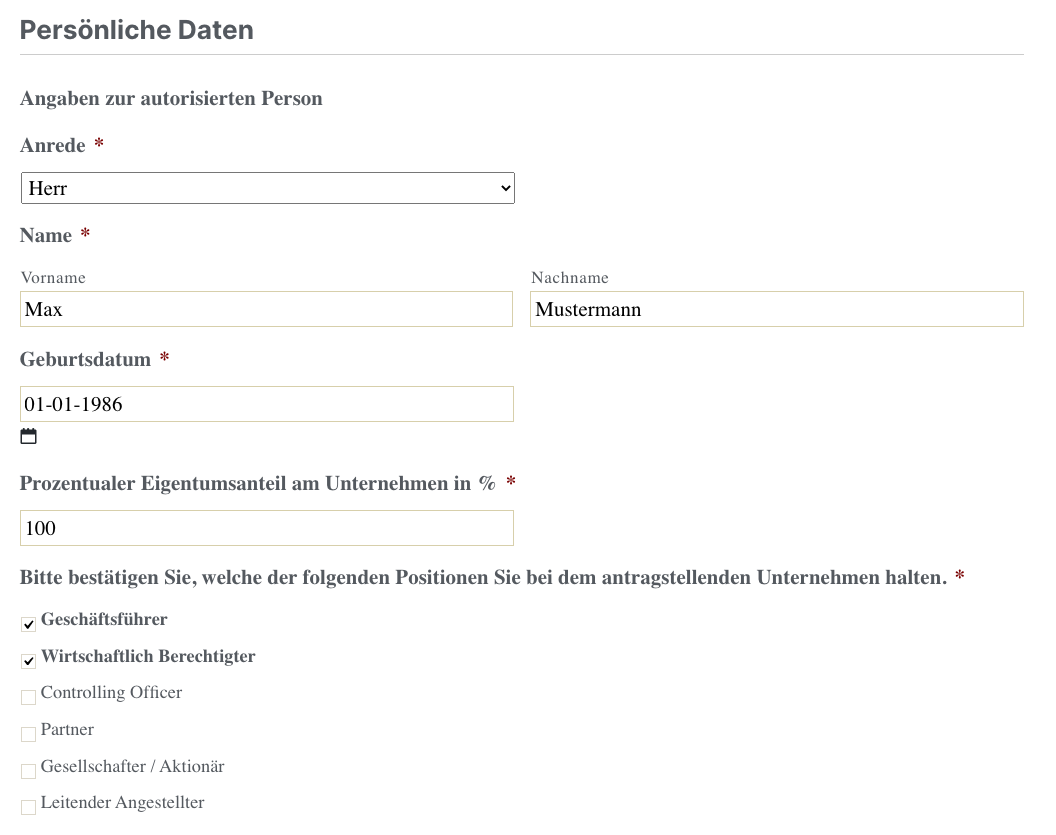This screenshot has height=835, width=1056.
Task: Click the Bitte bestätigen Sie positions question text
Action: [482, 578]
